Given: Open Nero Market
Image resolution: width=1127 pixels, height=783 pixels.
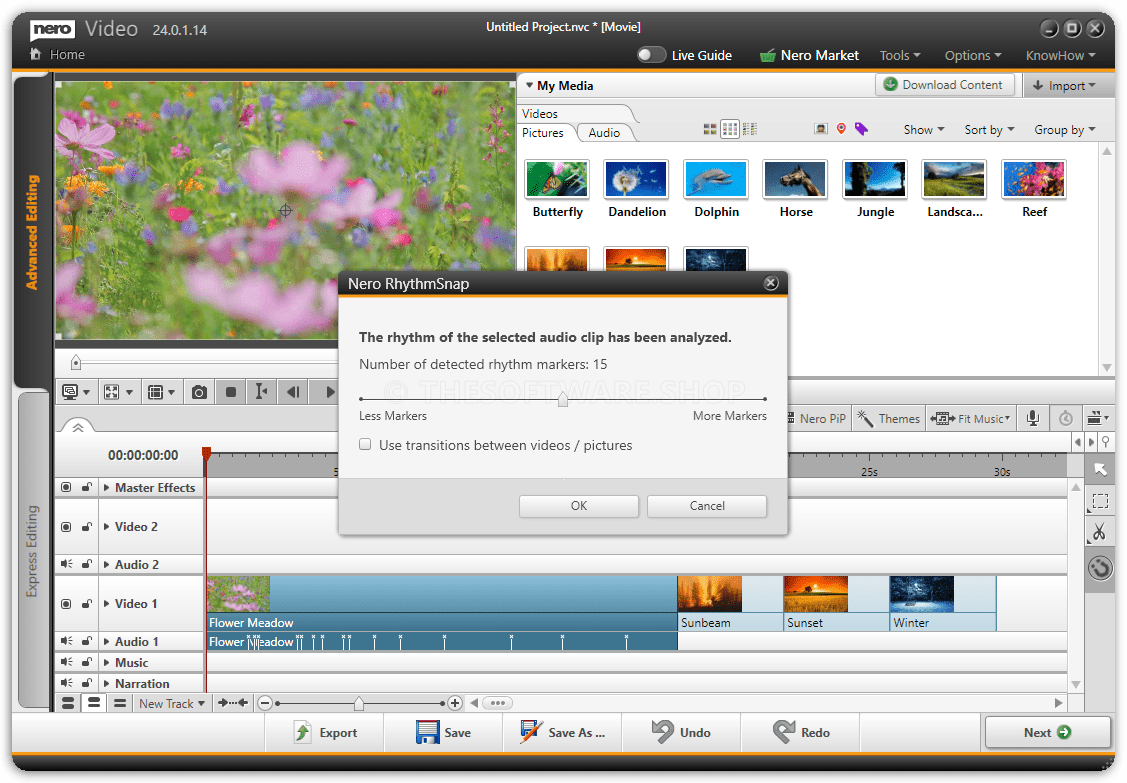Looking at the screenshot, I should click(809, 55).
